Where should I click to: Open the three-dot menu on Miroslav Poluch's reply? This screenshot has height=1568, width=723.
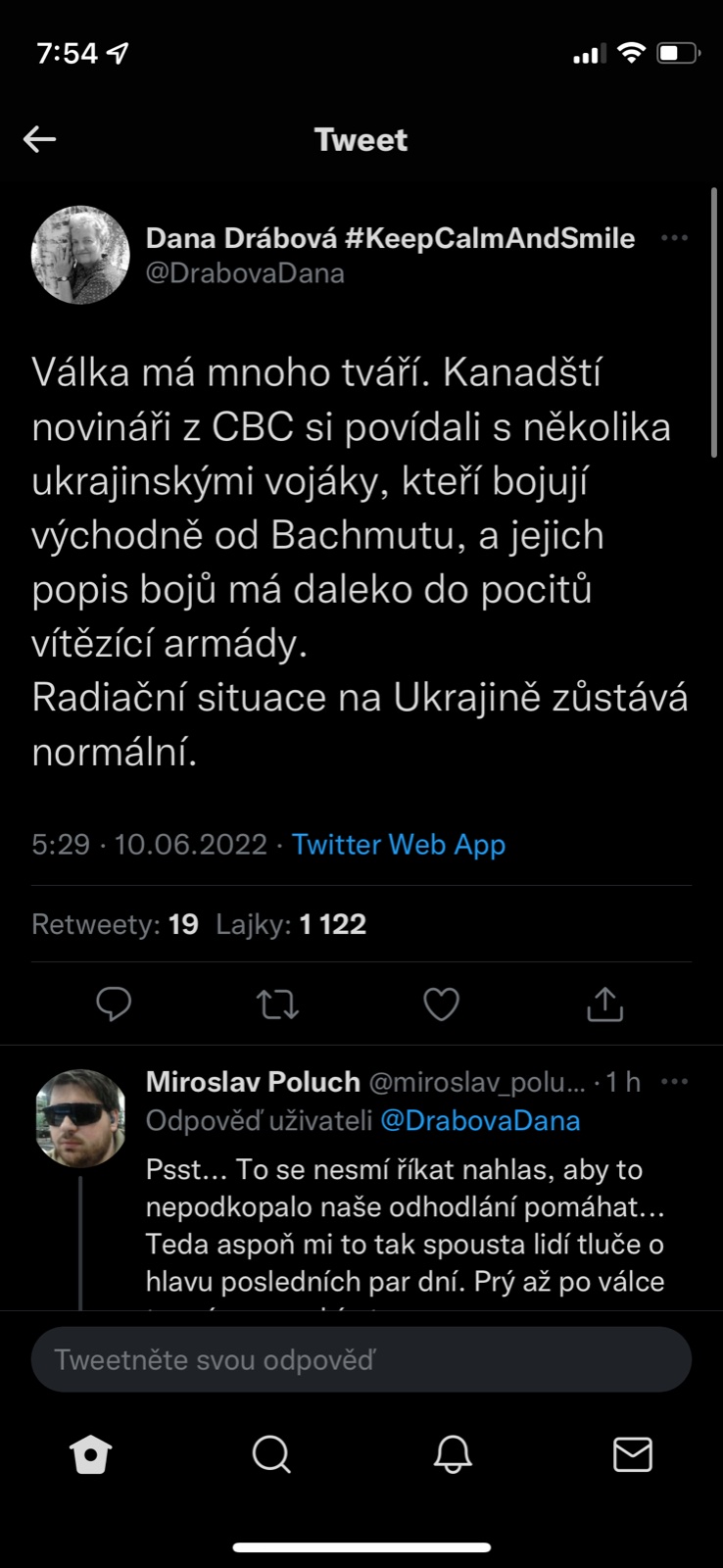pos(674,1082)
